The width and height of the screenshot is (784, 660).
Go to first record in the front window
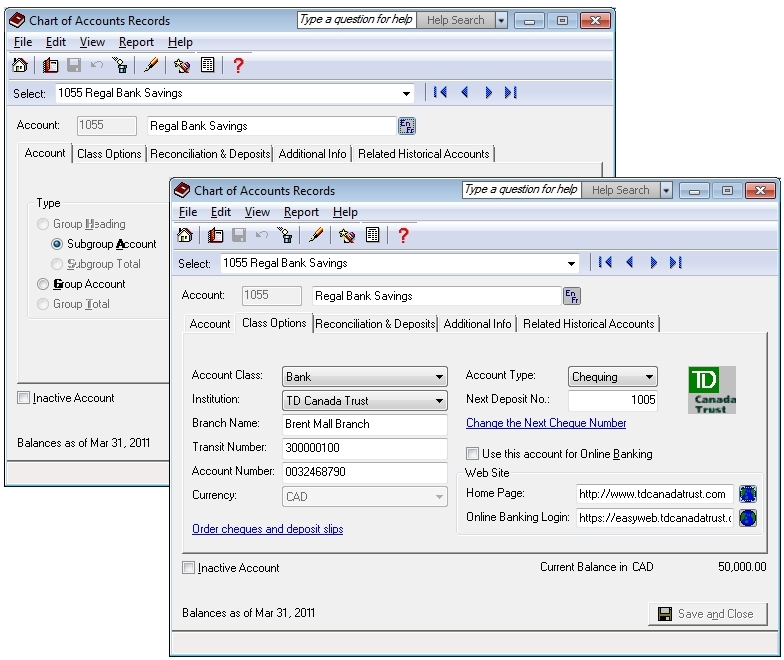point(605,263)
